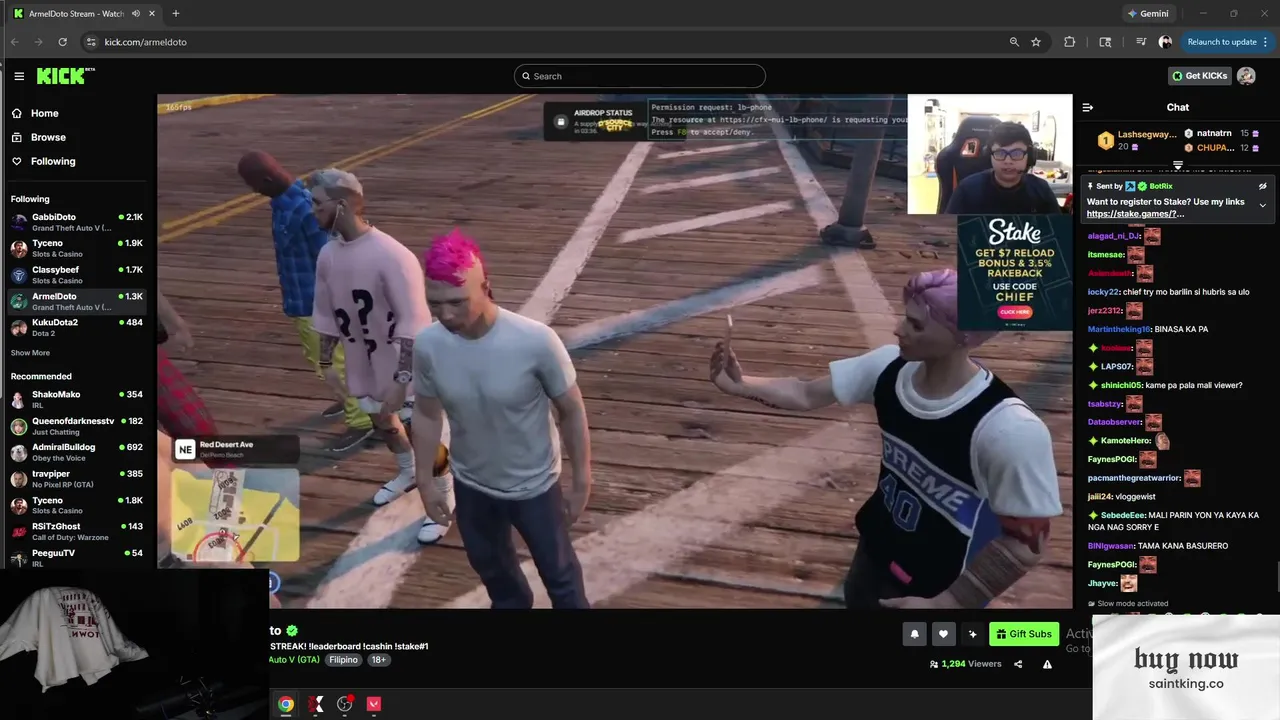Open Queenofdarknesstv recommended channel
1280x720 pixels.
point(77,426)
